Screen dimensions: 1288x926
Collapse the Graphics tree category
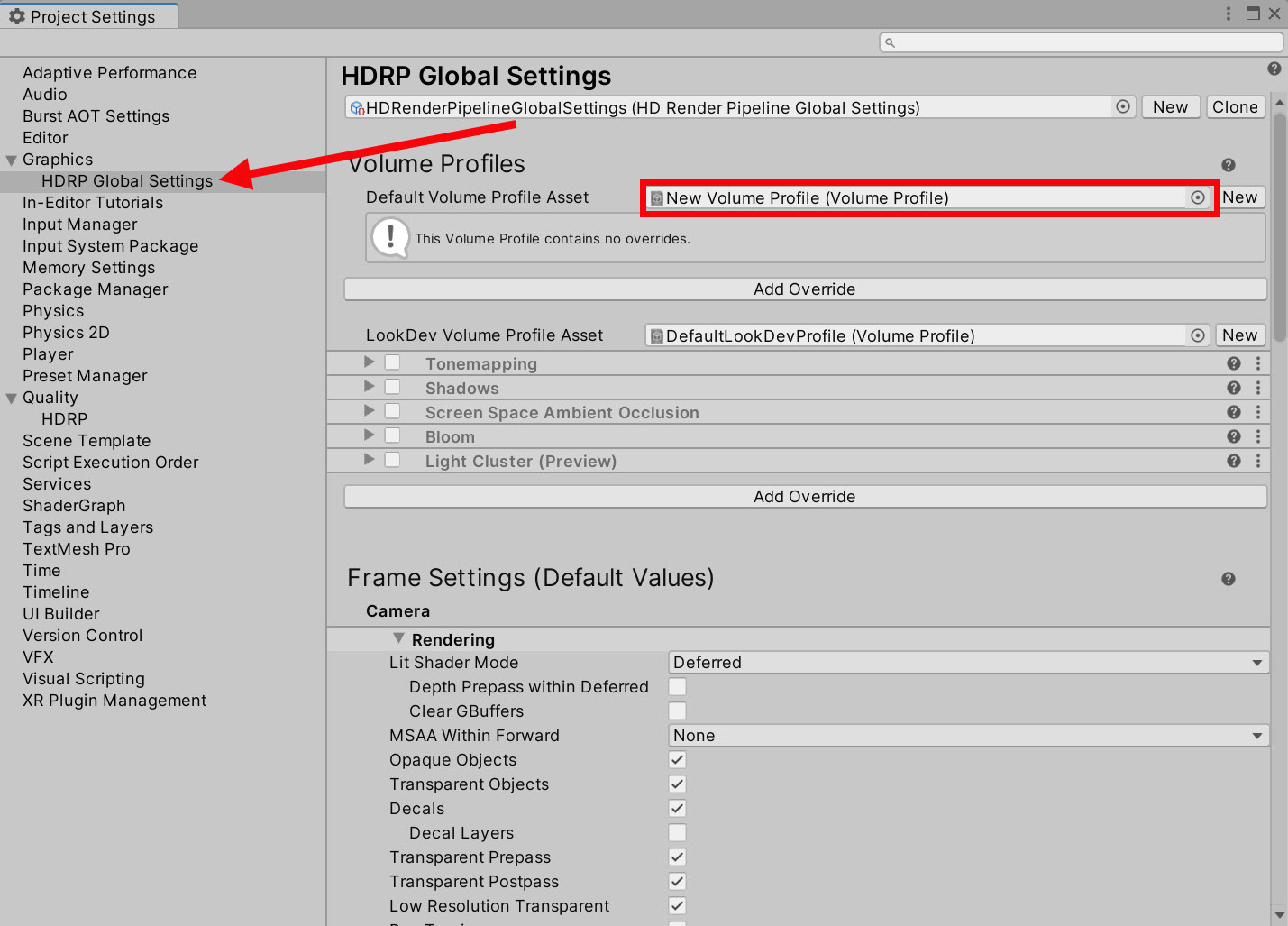point(12,160)
